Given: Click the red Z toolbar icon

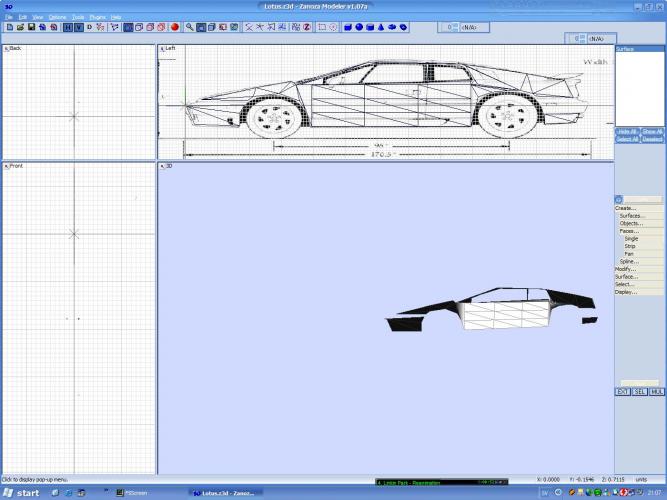Looking at the screenshot, I should click(308, 27).
